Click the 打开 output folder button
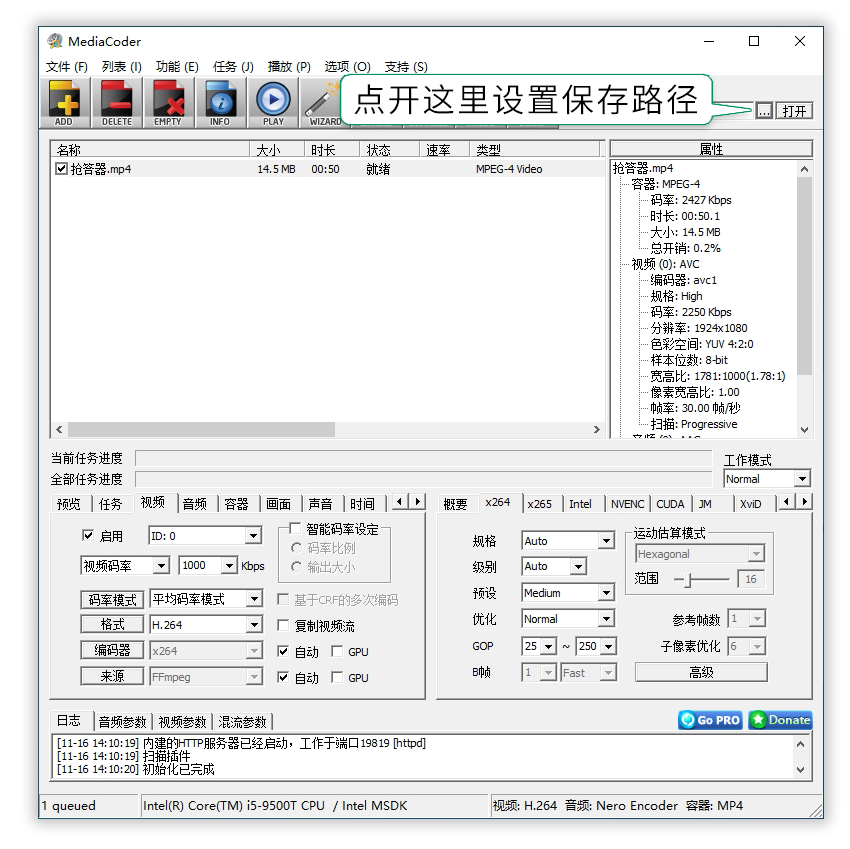The height and width of the screenshot is (849, 850). pos(794,111)
